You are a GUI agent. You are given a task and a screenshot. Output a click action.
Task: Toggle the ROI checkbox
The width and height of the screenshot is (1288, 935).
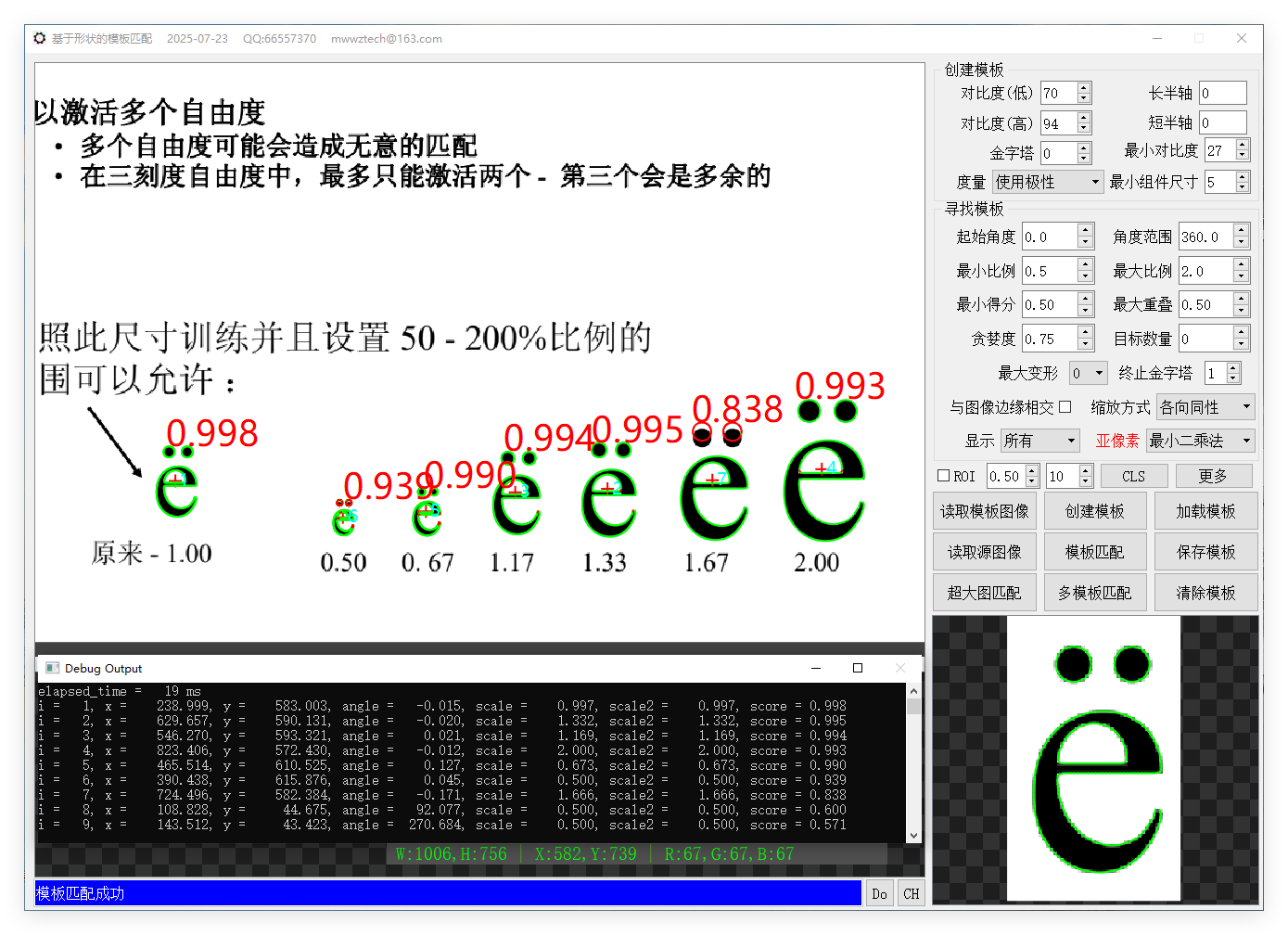point(944,476)
